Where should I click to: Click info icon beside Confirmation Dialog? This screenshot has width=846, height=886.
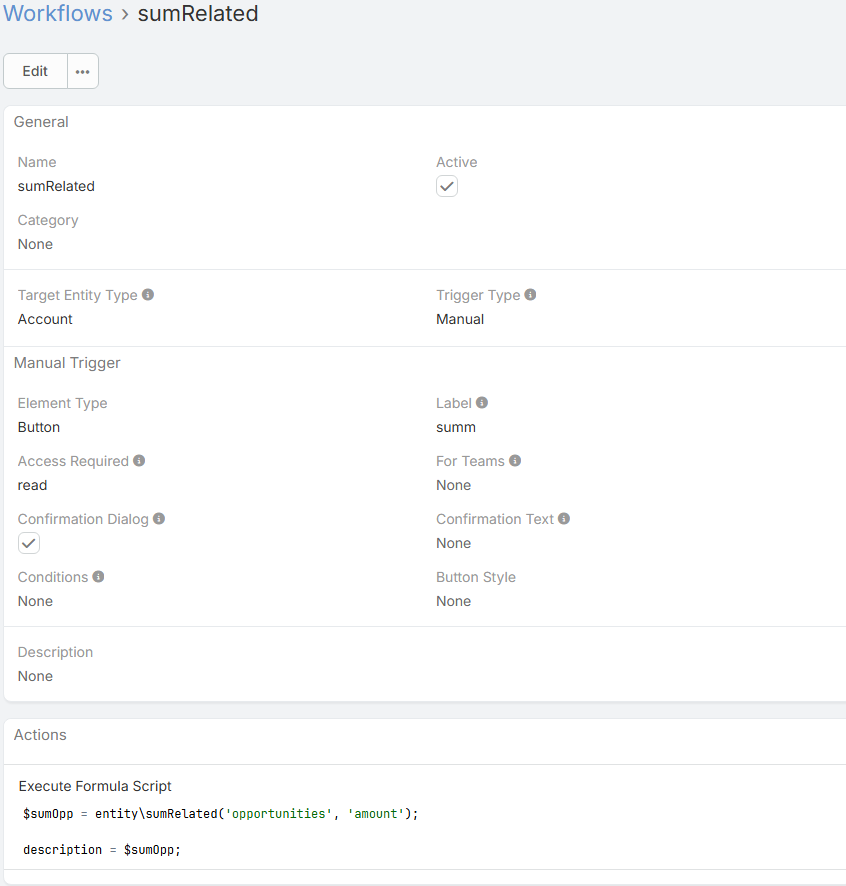[159, 519]
